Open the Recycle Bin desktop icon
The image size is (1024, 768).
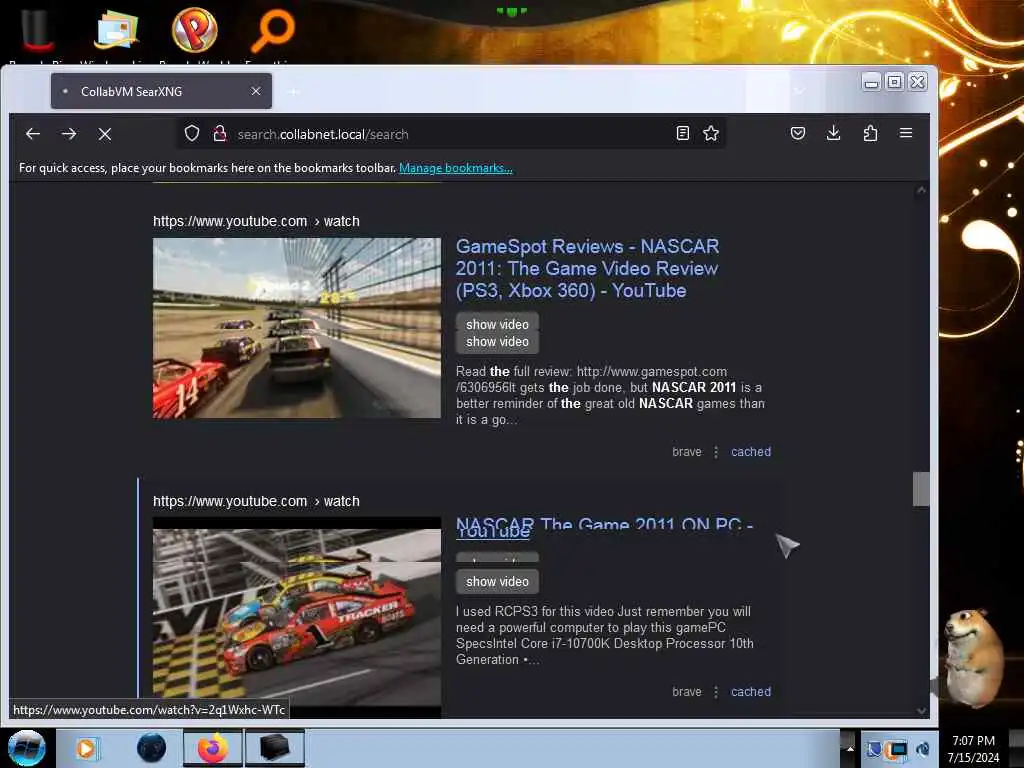tap(37, 33)
